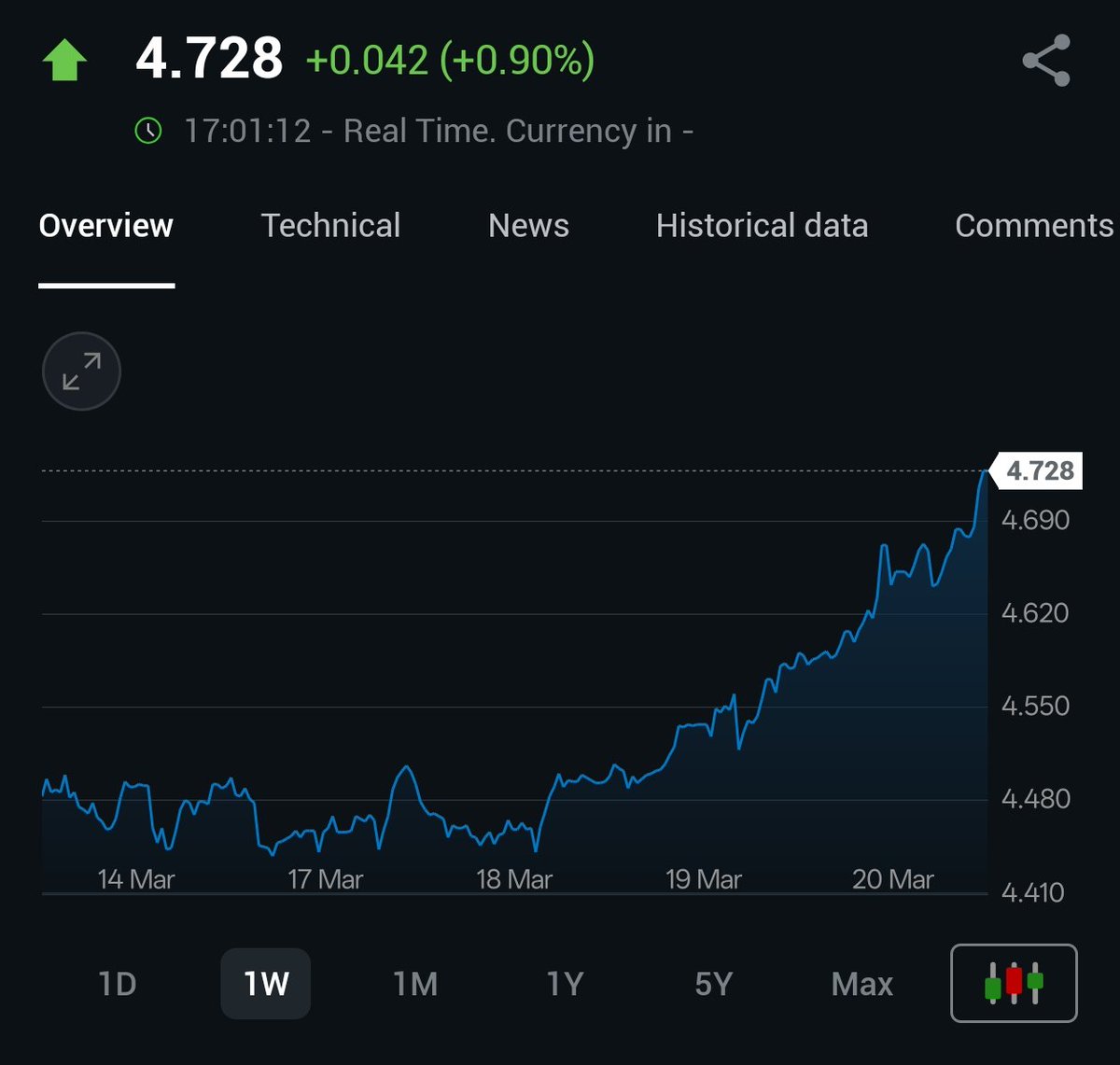
Task: Select the Max time range
Action: (x=862, y=984)
